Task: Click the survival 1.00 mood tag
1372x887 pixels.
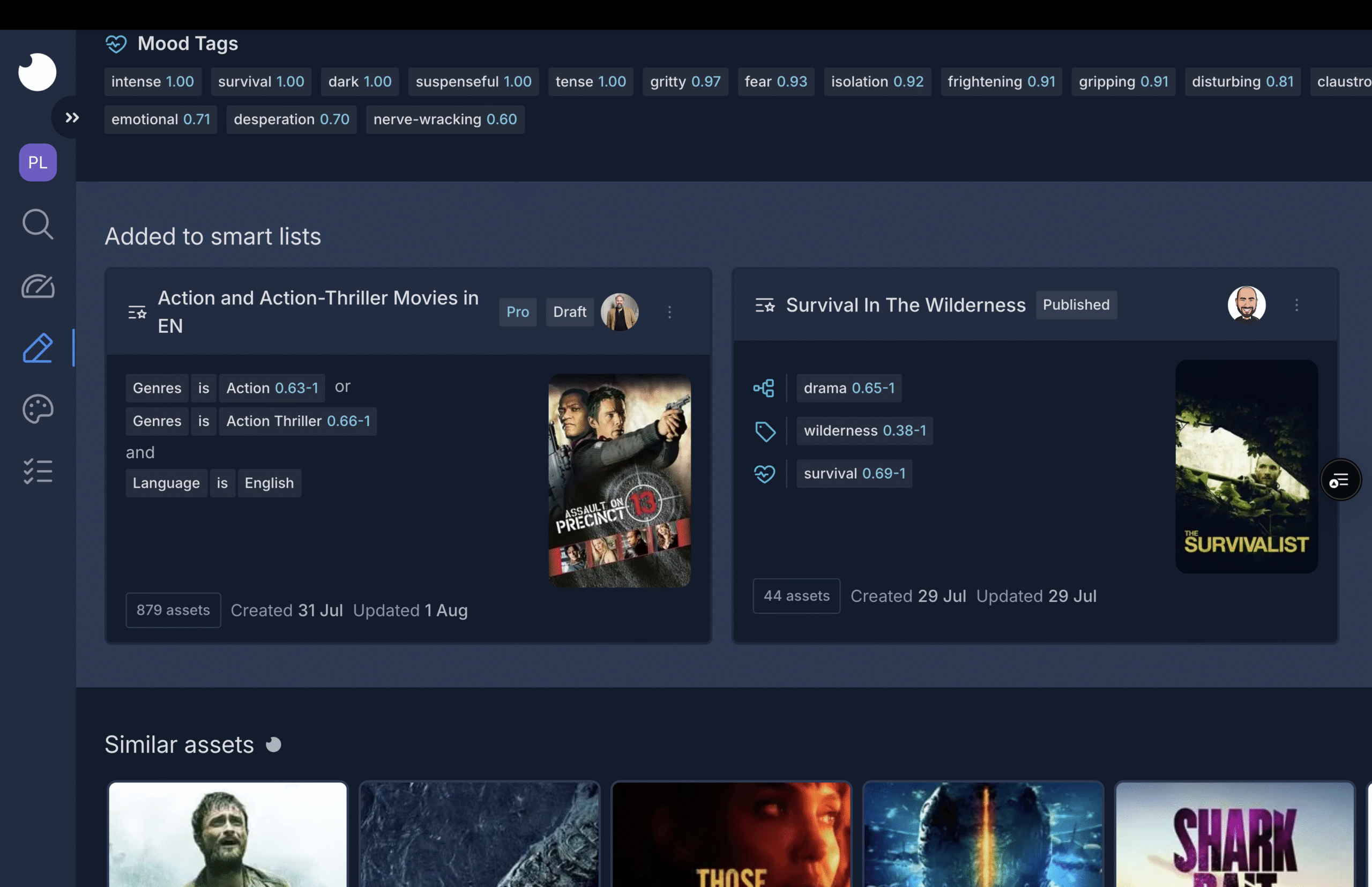Action: coord(261,82)
